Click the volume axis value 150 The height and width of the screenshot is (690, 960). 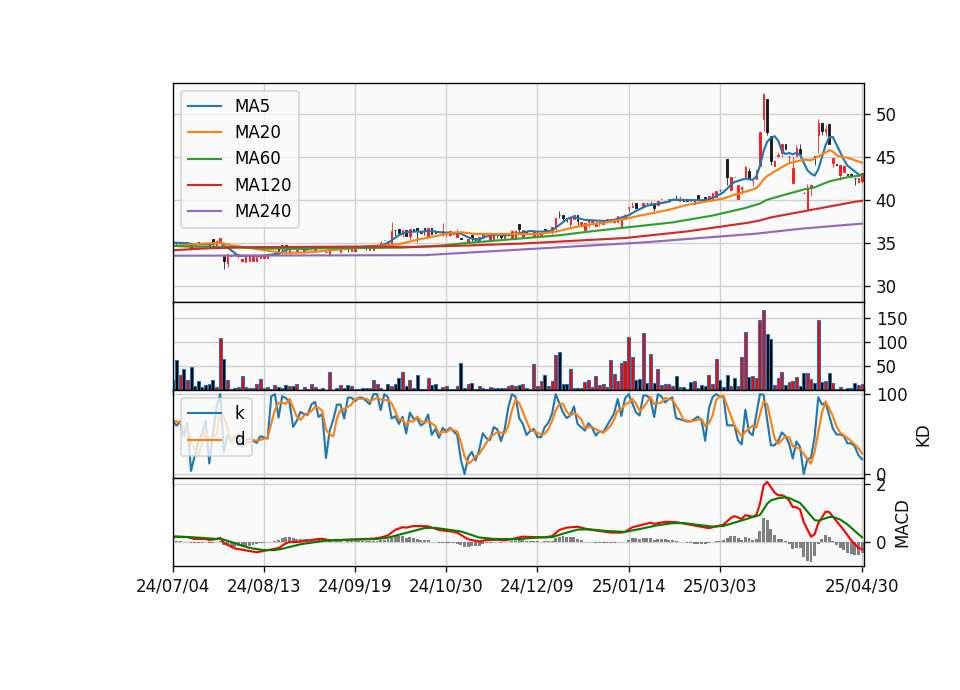coord(891,319)
